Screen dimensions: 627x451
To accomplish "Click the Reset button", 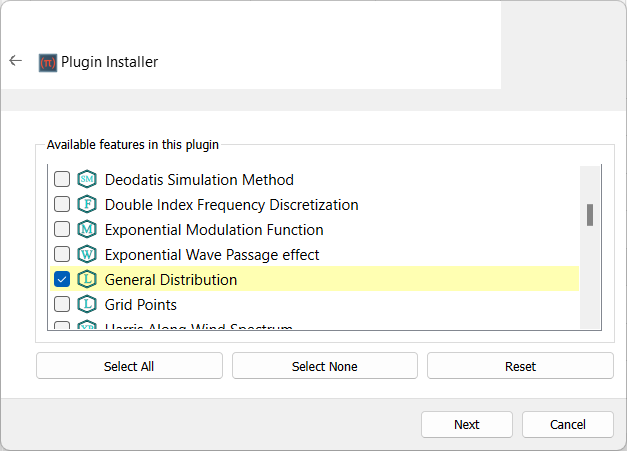I will point(520,366).
